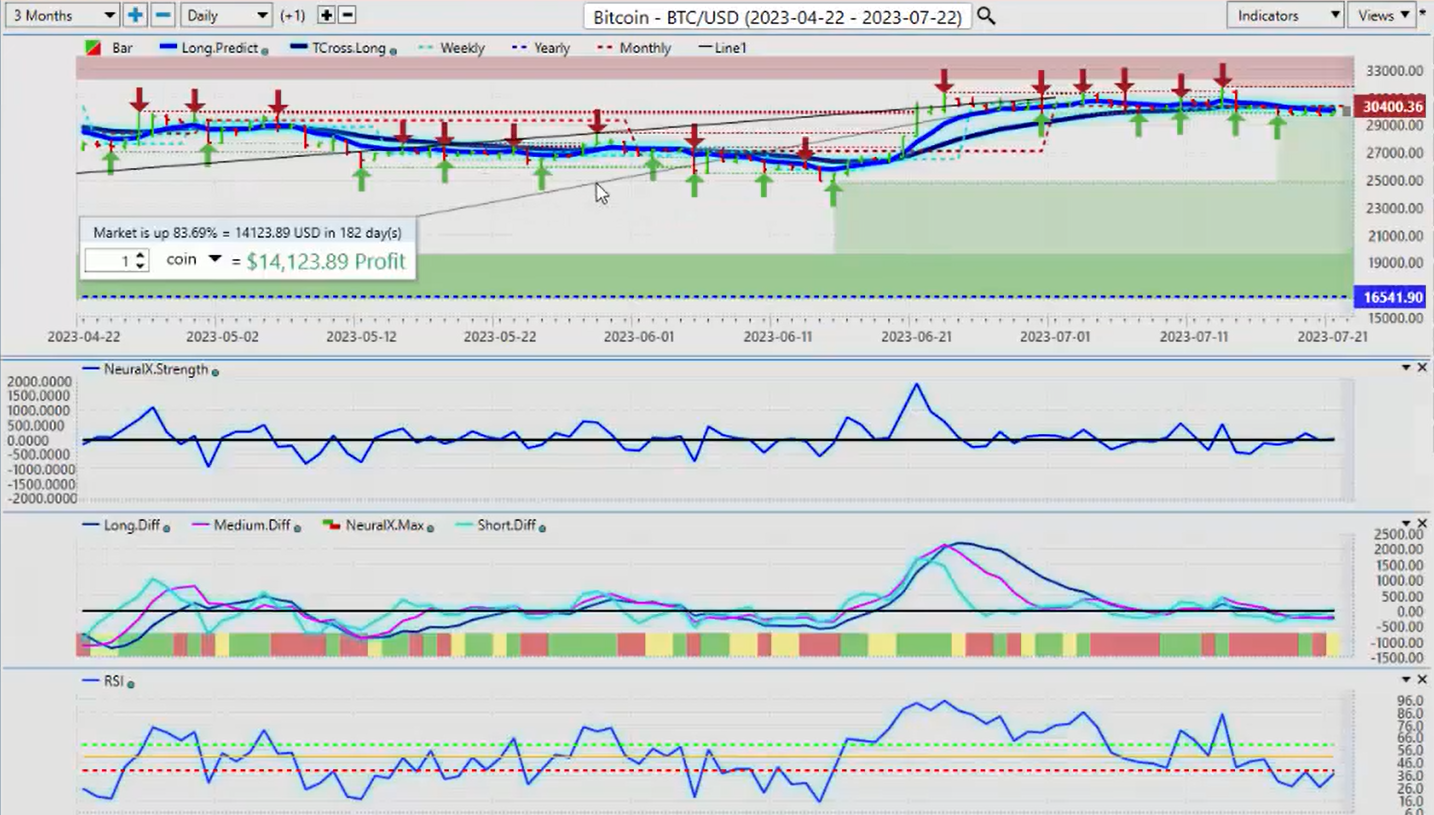Screen dimensions: 1434x815
Task: Click the Bar legend color icon
Action: tap(91, 48)
